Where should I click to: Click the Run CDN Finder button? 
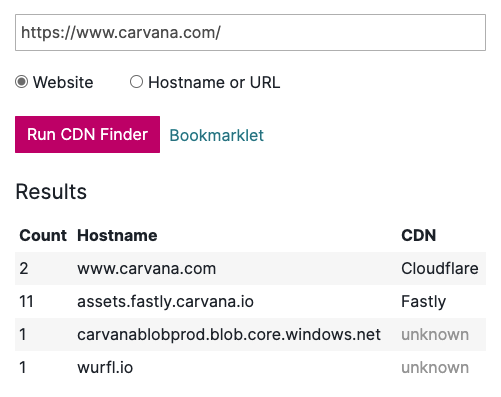87,134
